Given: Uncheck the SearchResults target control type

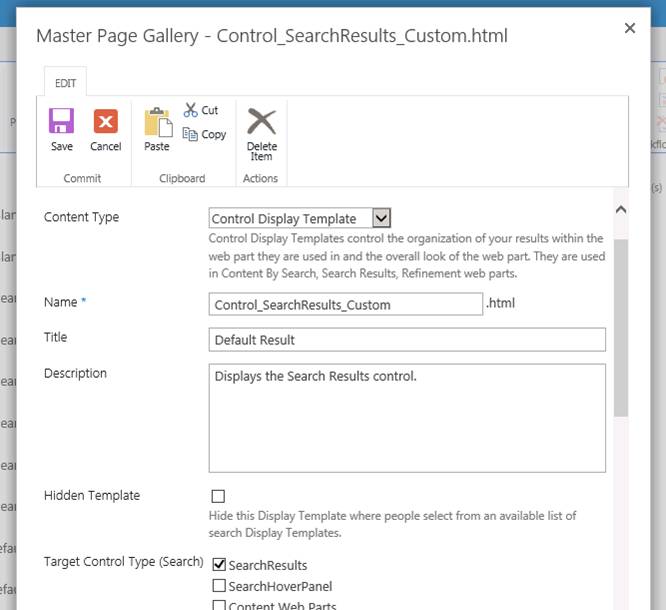Looking at the screenshot, I should coord(219,565).
